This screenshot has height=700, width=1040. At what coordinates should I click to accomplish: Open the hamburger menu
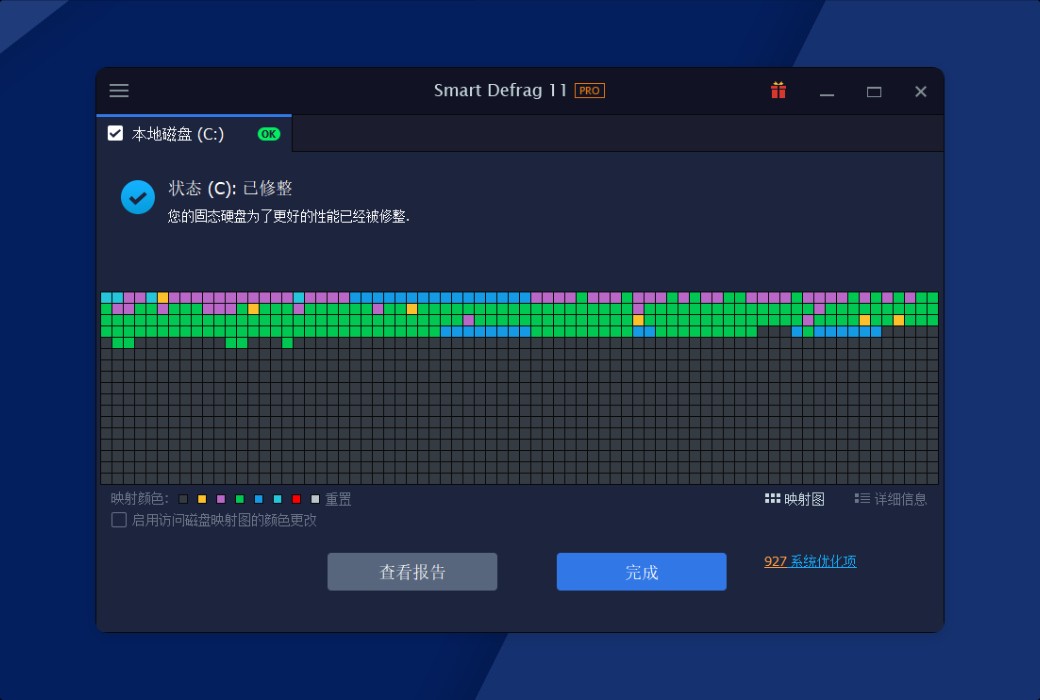119,91
